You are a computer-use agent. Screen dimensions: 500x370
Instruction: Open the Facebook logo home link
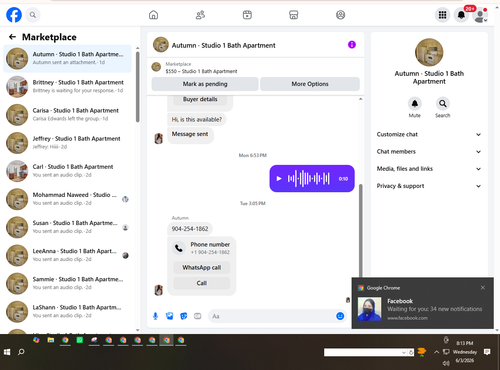(14, 15)
